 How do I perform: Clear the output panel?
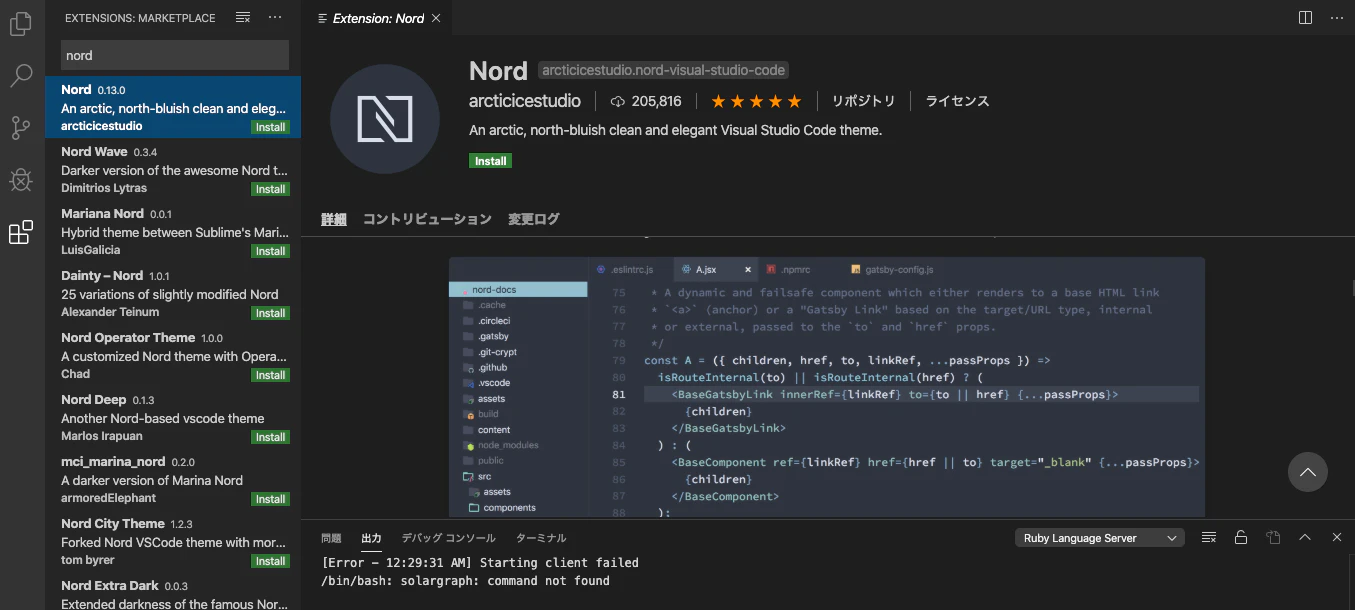pyautogui.click(x=1209, y=538)
